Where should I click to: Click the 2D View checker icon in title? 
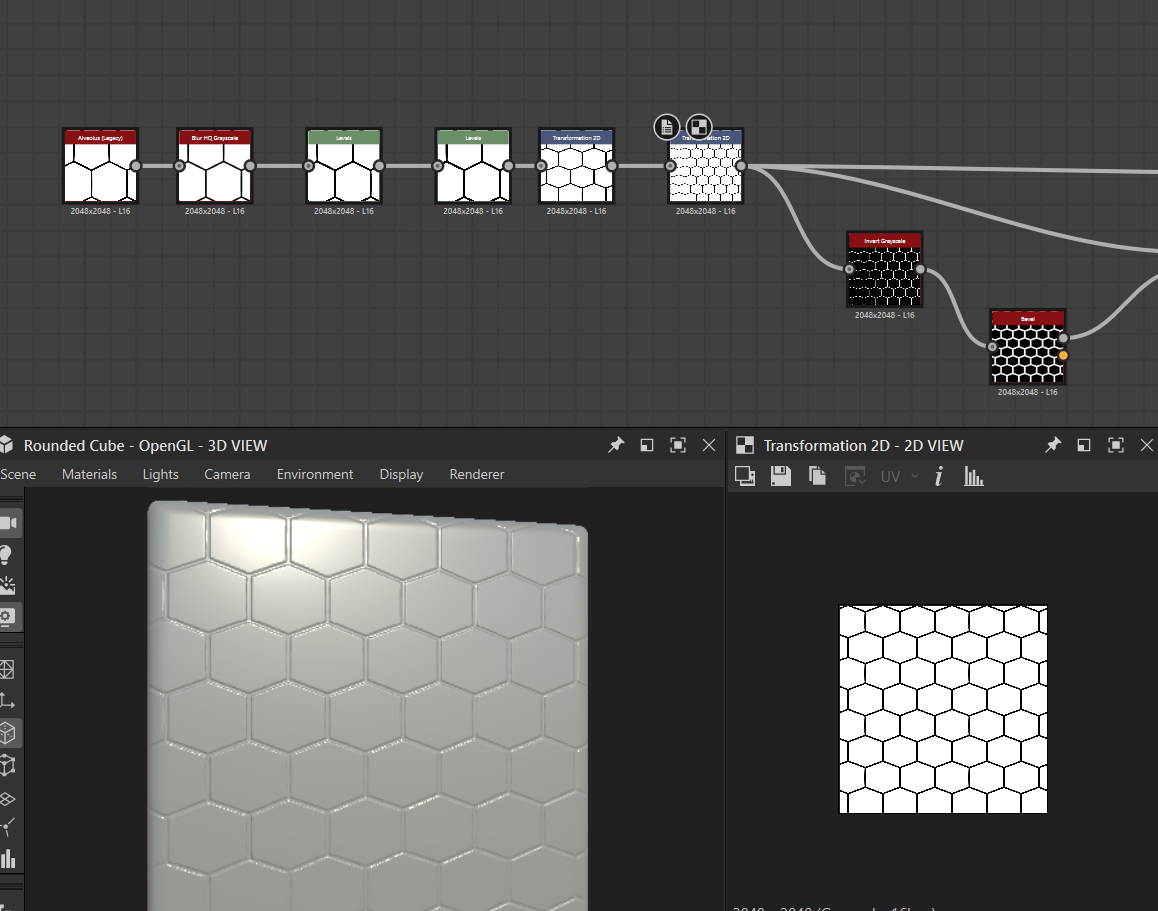[x=745, y=445]
